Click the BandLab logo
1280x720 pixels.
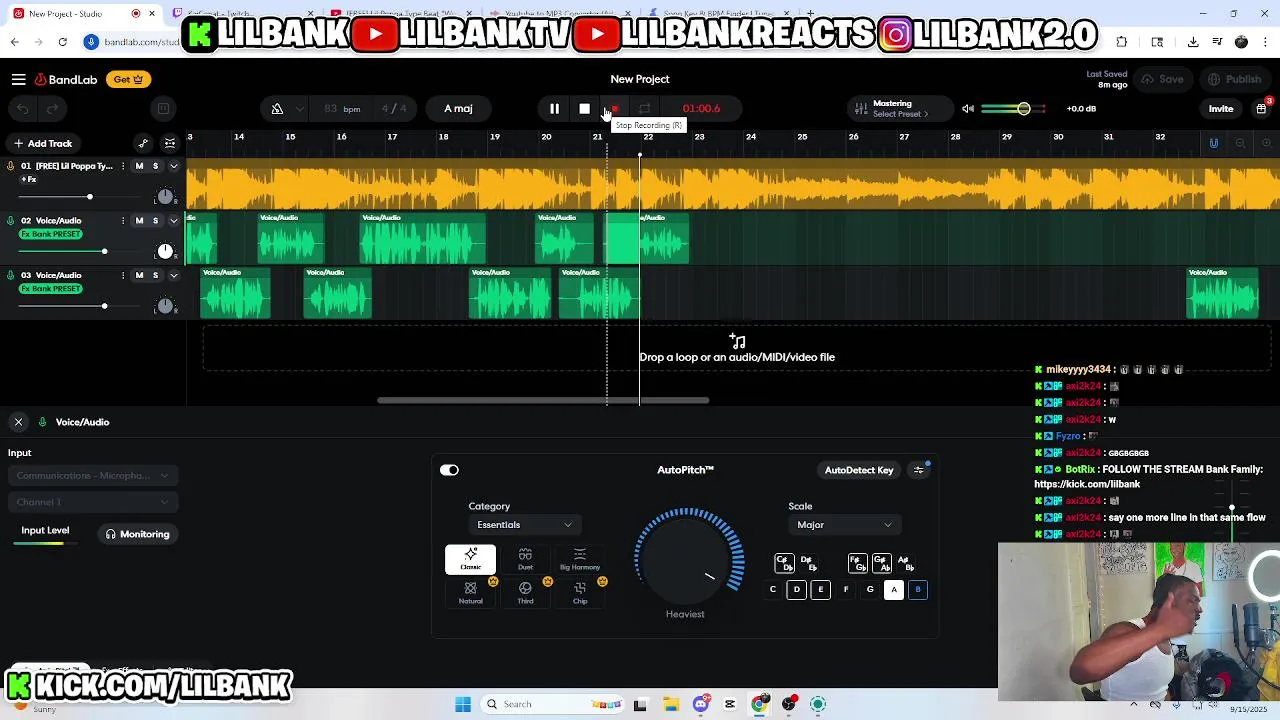pos(67,79)
